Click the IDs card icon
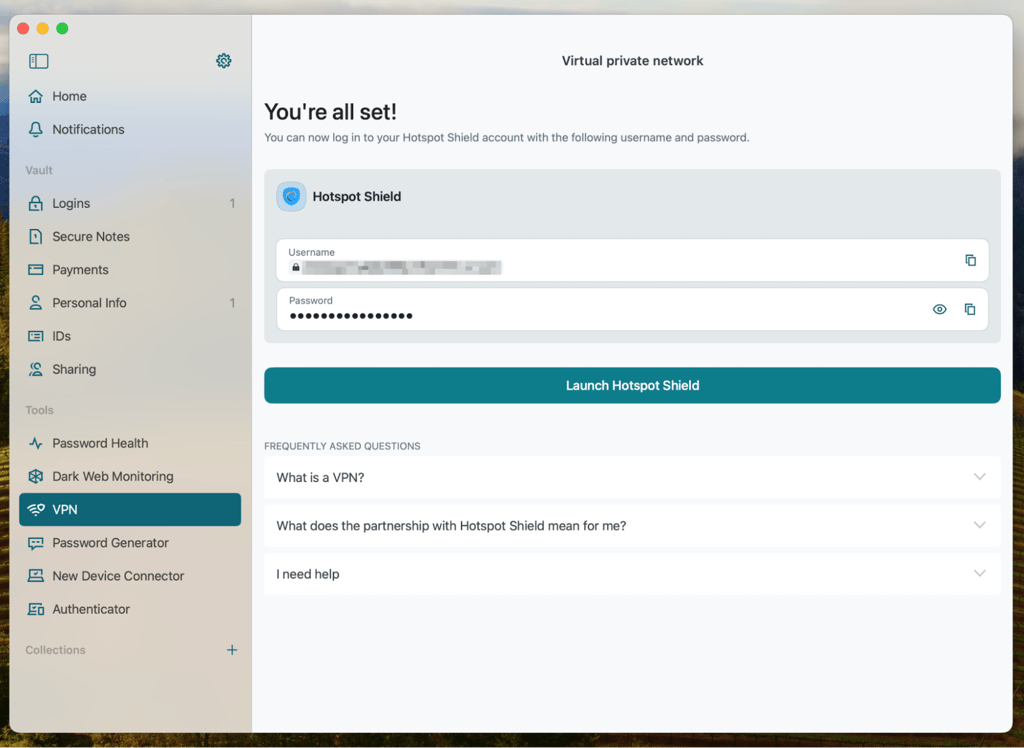The image size is (1024, 748). tap(35, 336)
